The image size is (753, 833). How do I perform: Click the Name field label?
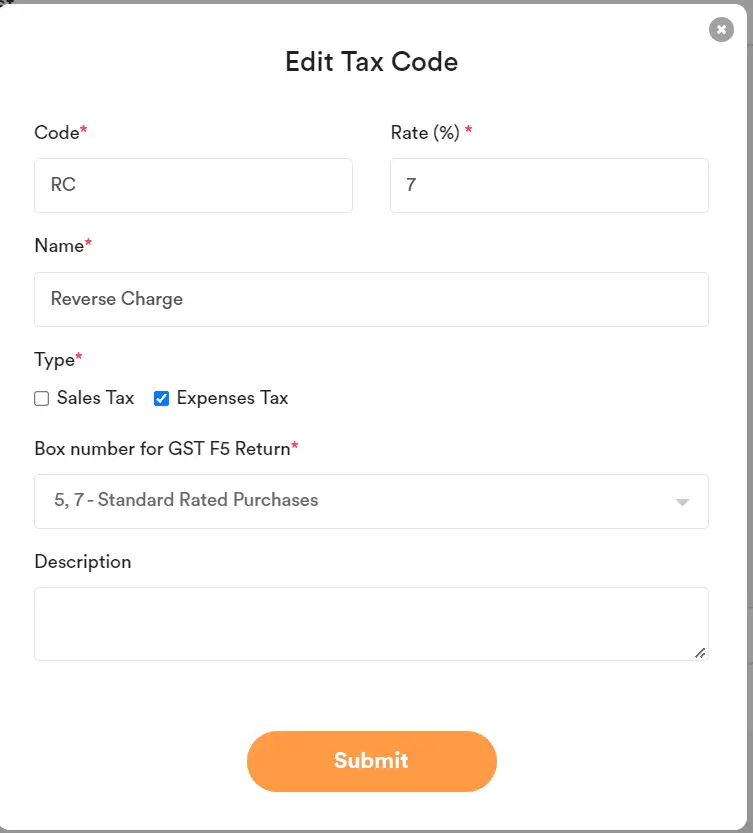pos(59,246)
